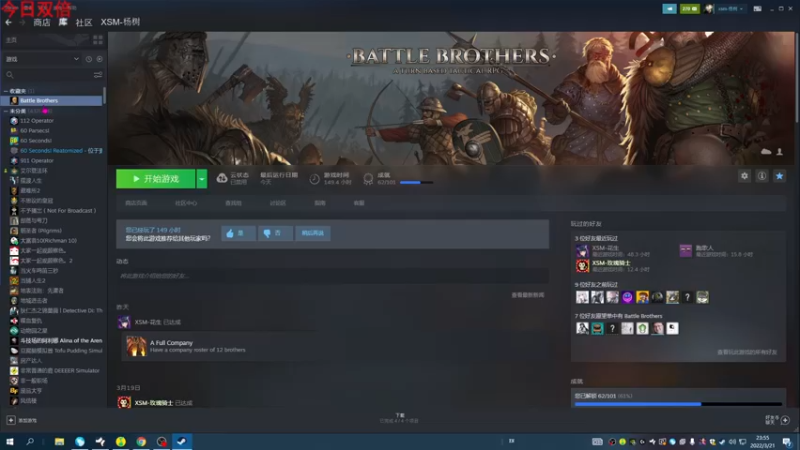Image resolution: width=800 pixels, height=450 pixels.
Task: Open File Explorer from the taskbar
Action: [59, 441]
